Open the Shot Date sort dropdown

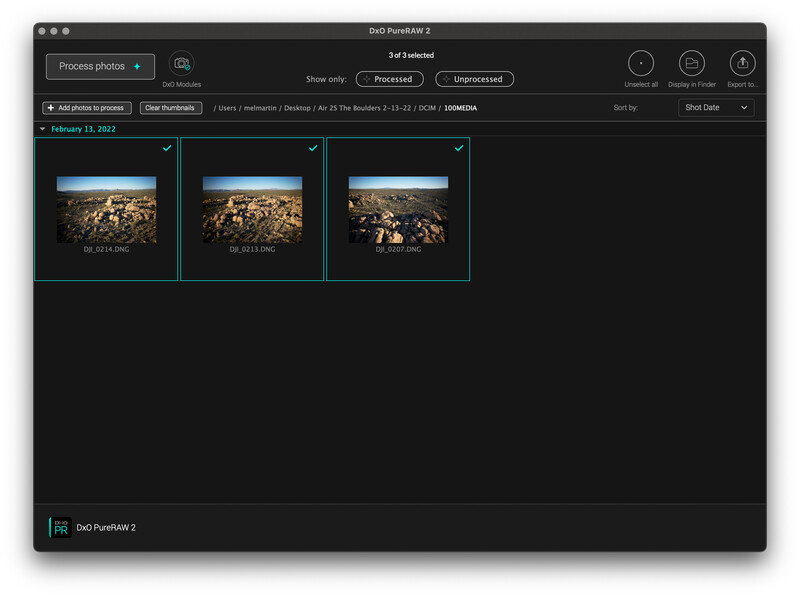[716, 108]
